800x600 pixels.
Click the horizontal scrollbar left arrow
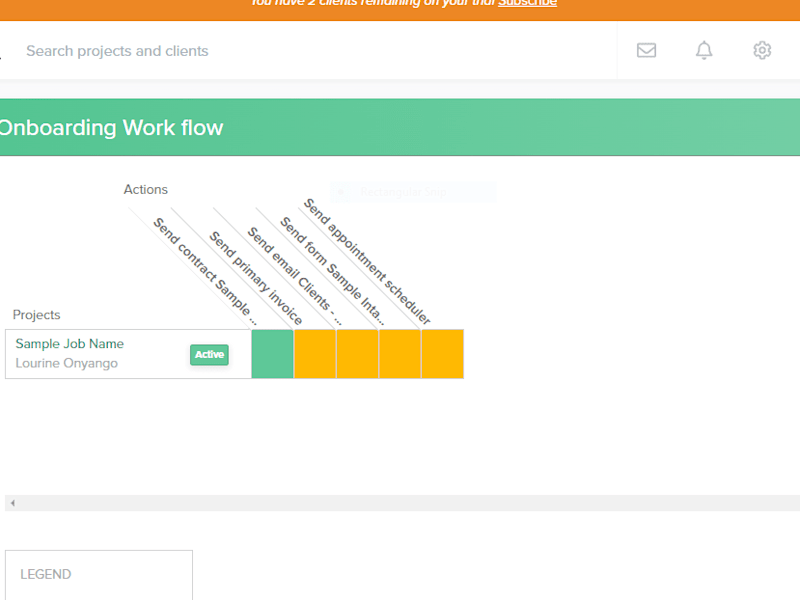(13, 503)
